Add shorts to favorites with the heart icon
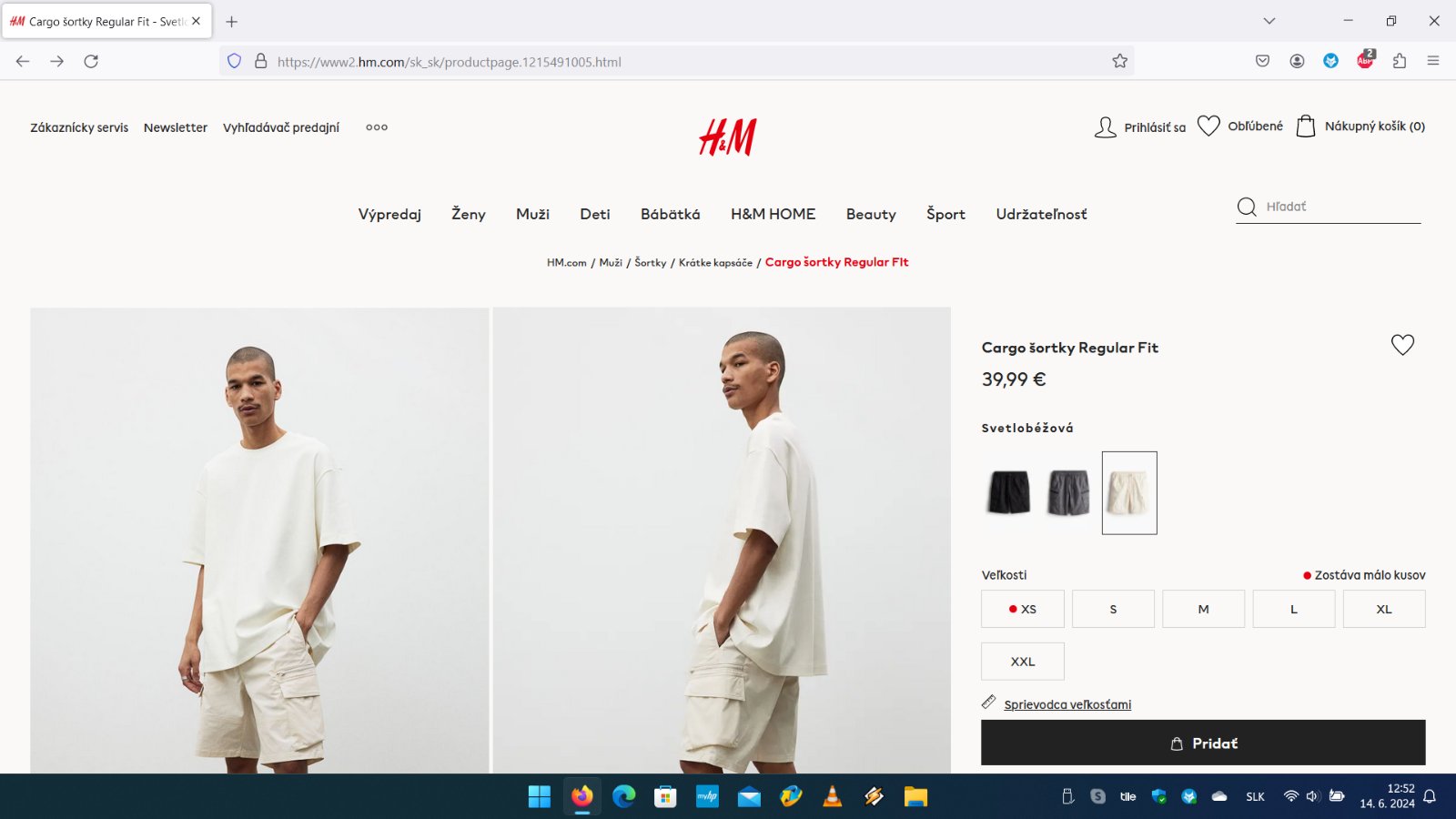Viewport: 1456px width, 819px height. tap(1402, 345)
